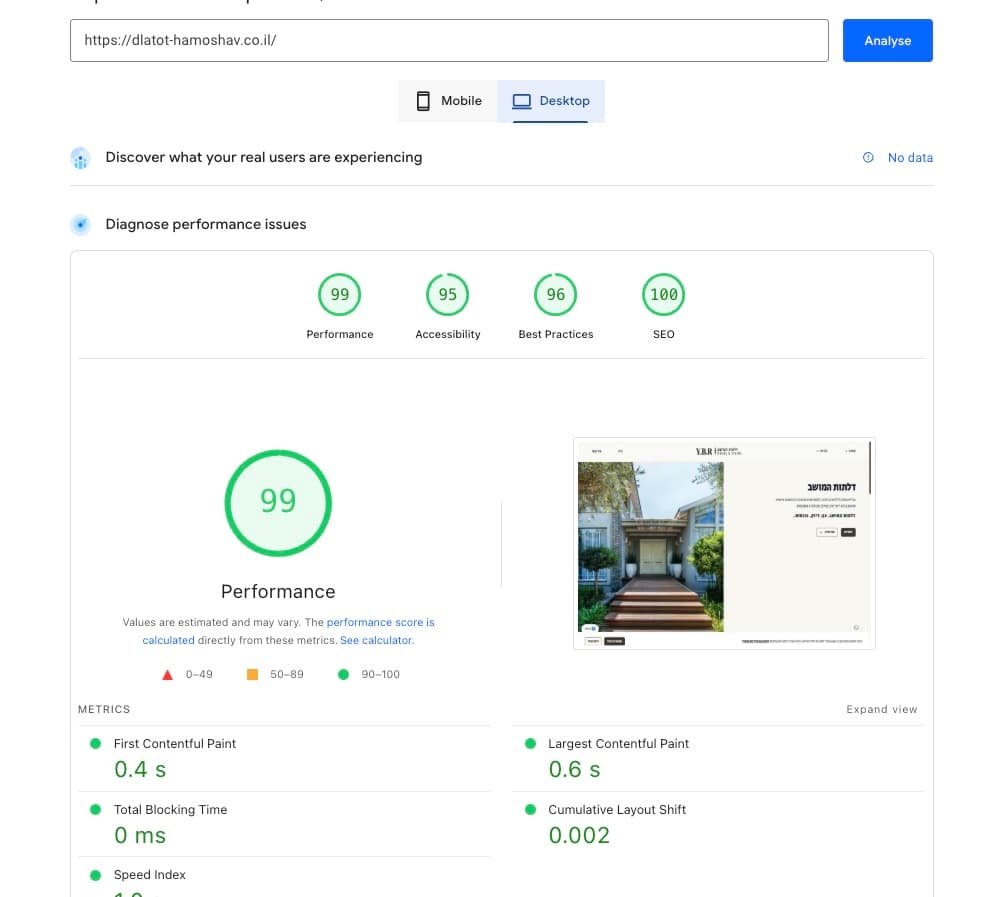
Task: Select the Desktop monitor icon
Action: [521, 100]
